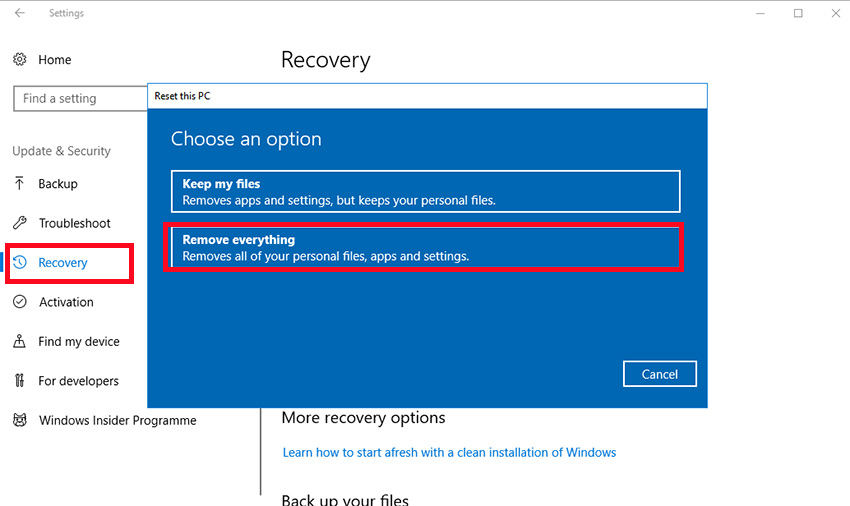Viewport: 850px width, 506px height.
Task: Click the Troubleshoot wrench icon
Action: pyautogui.click(x=20, y=223)
